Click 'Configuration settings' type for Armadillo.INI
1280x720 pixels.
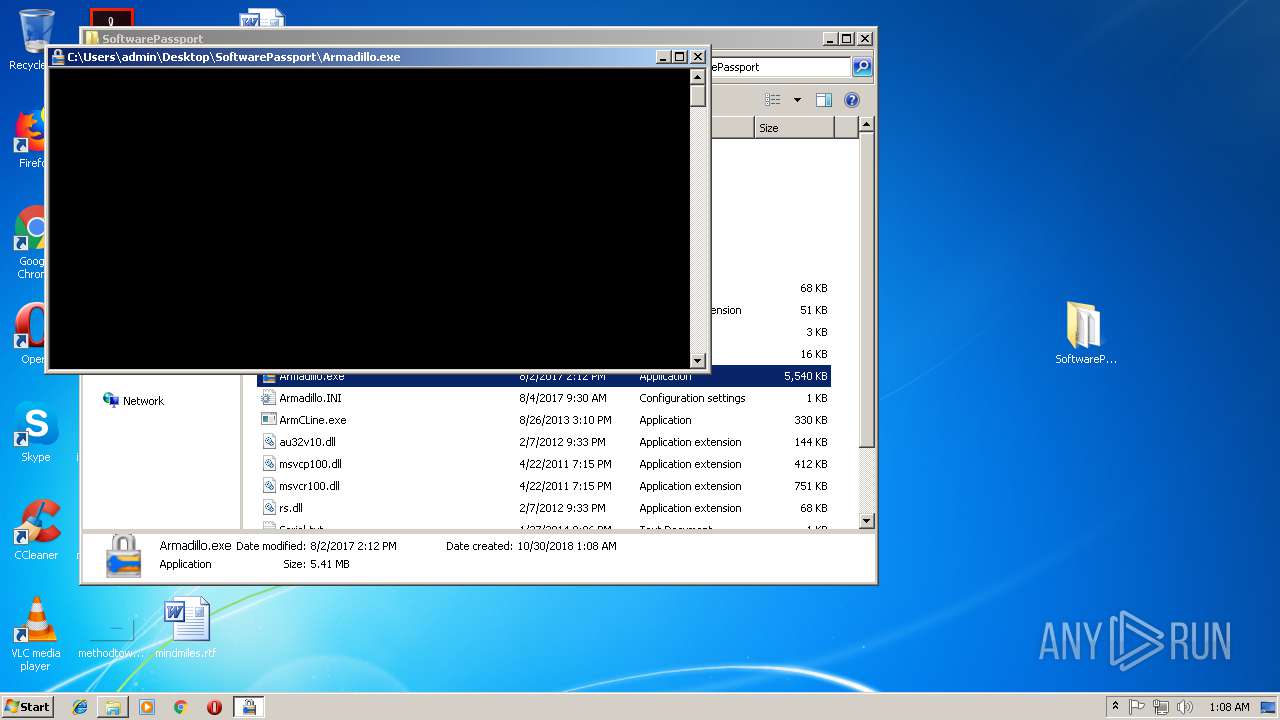point(692,398)
